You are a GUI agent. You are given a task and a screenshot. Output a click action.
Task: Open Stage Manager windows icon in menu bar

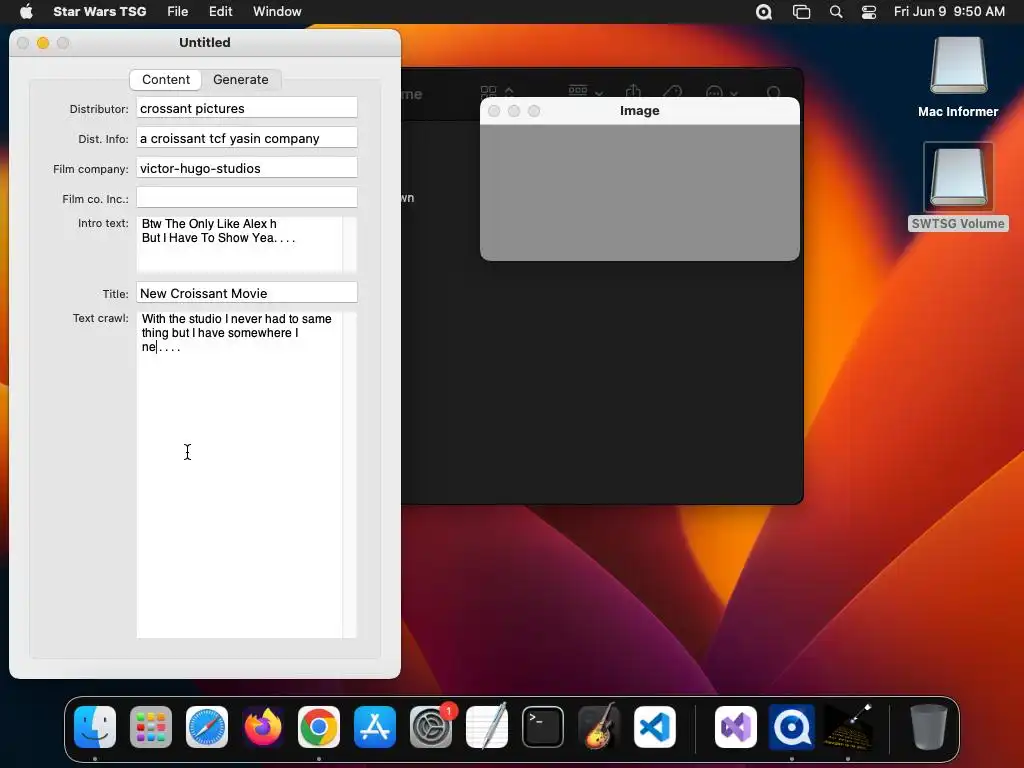click(801, 12)
